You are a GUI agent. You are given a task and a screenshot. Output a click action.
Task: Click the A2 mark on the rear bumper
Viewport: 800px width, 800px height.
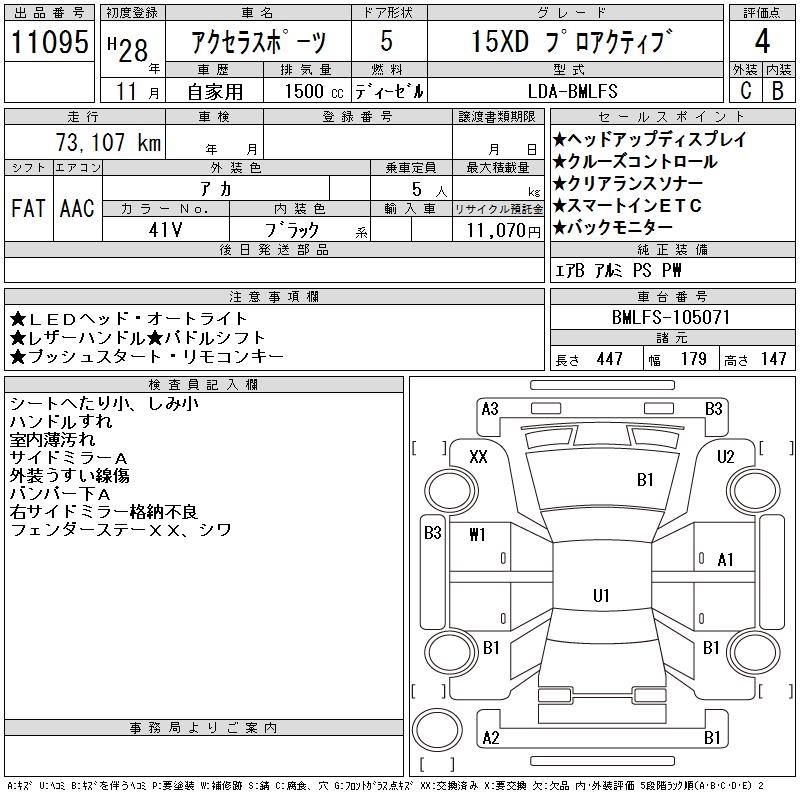tap(490, 738)
